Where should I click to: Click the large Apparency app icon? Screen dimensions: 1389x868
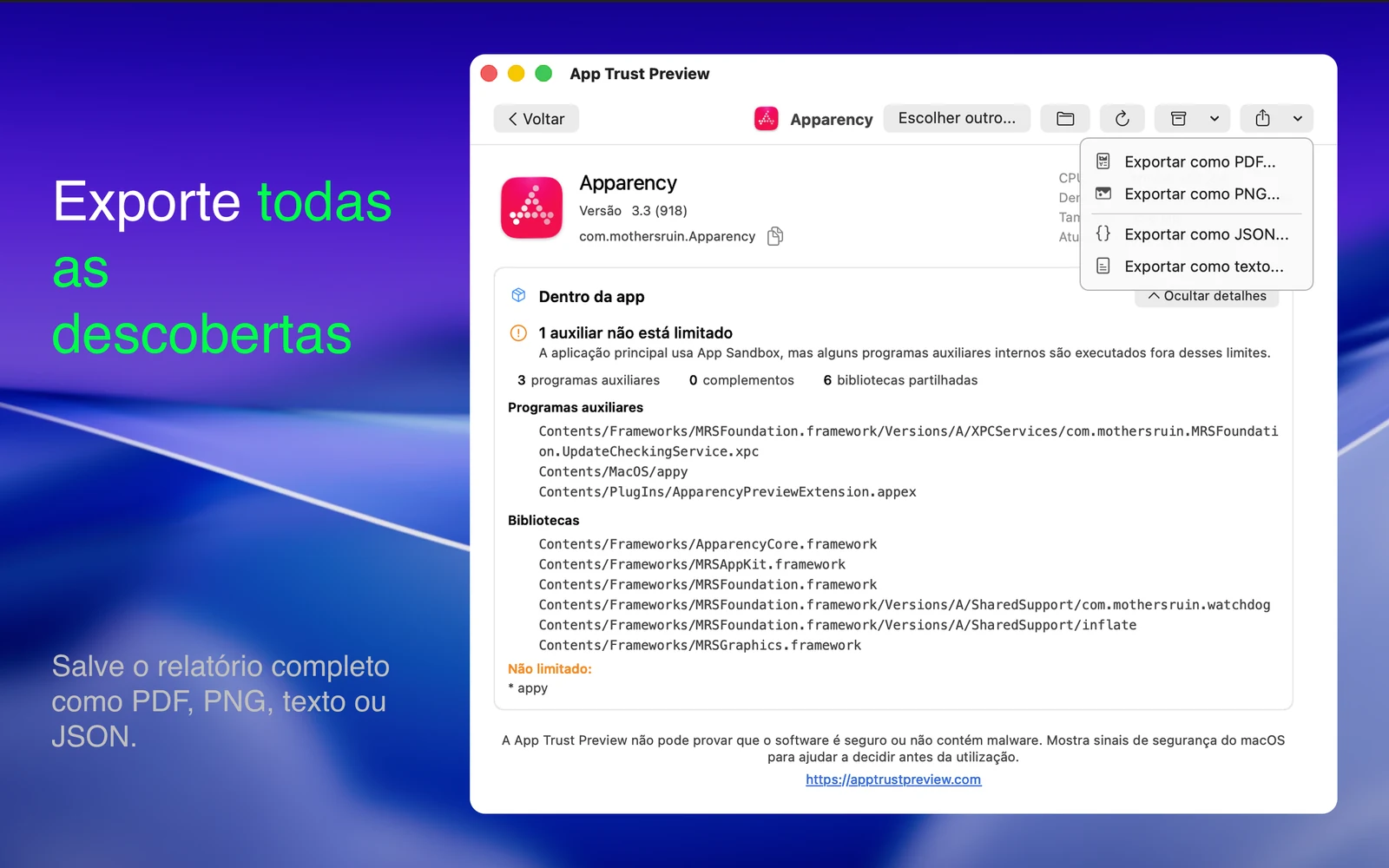(x=531, y=208)
